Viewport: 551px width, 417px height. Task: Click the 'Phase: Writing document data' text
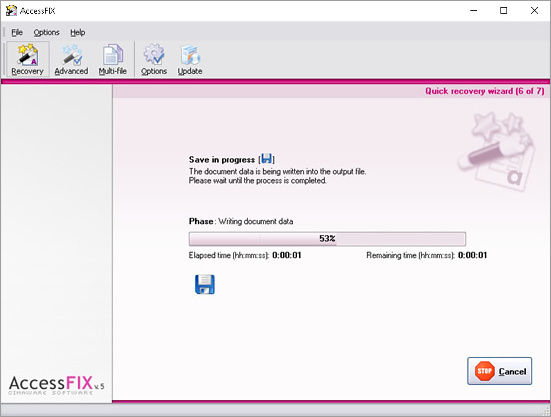(x=241, y=221)
